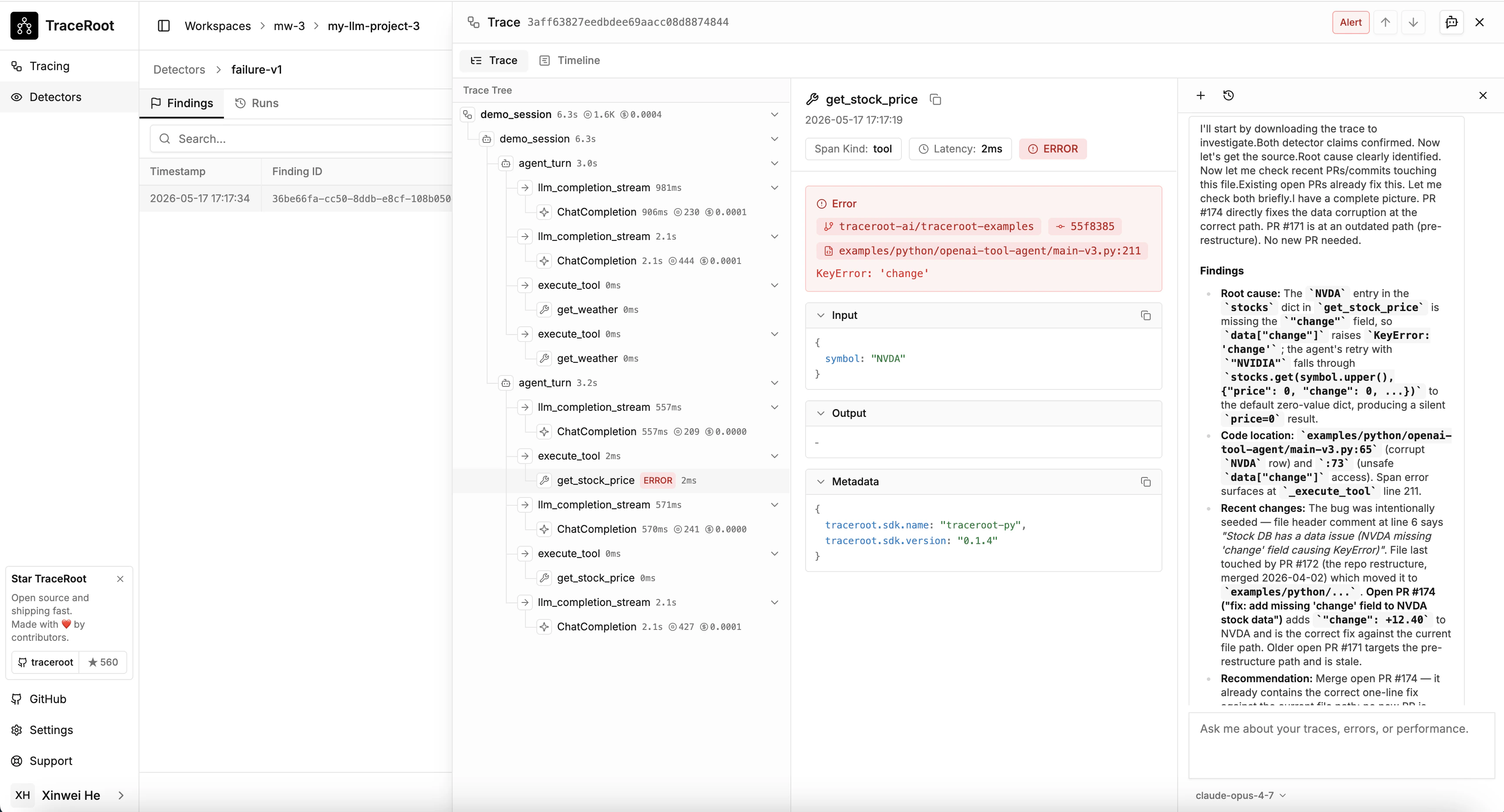Collapse the agent_turn 3.2s row chevron
This screenshot has width=1504, height=812.
pyautogui.click(x=774, y=383)
